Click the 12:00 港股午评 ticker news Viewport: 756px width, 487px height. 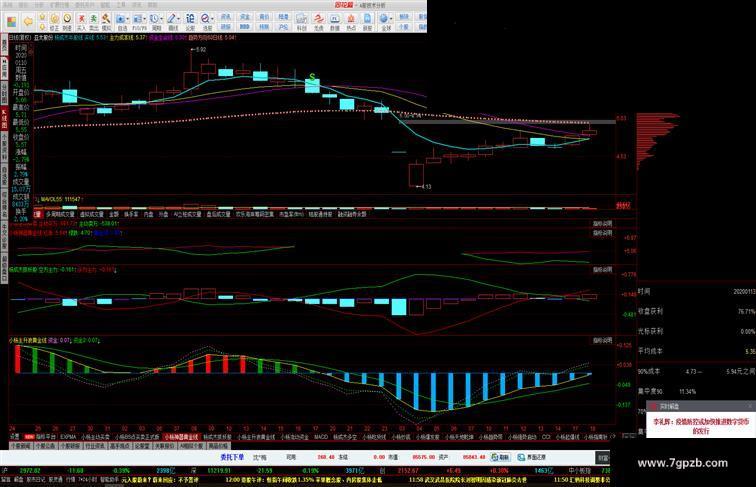(x=304, y=480)
